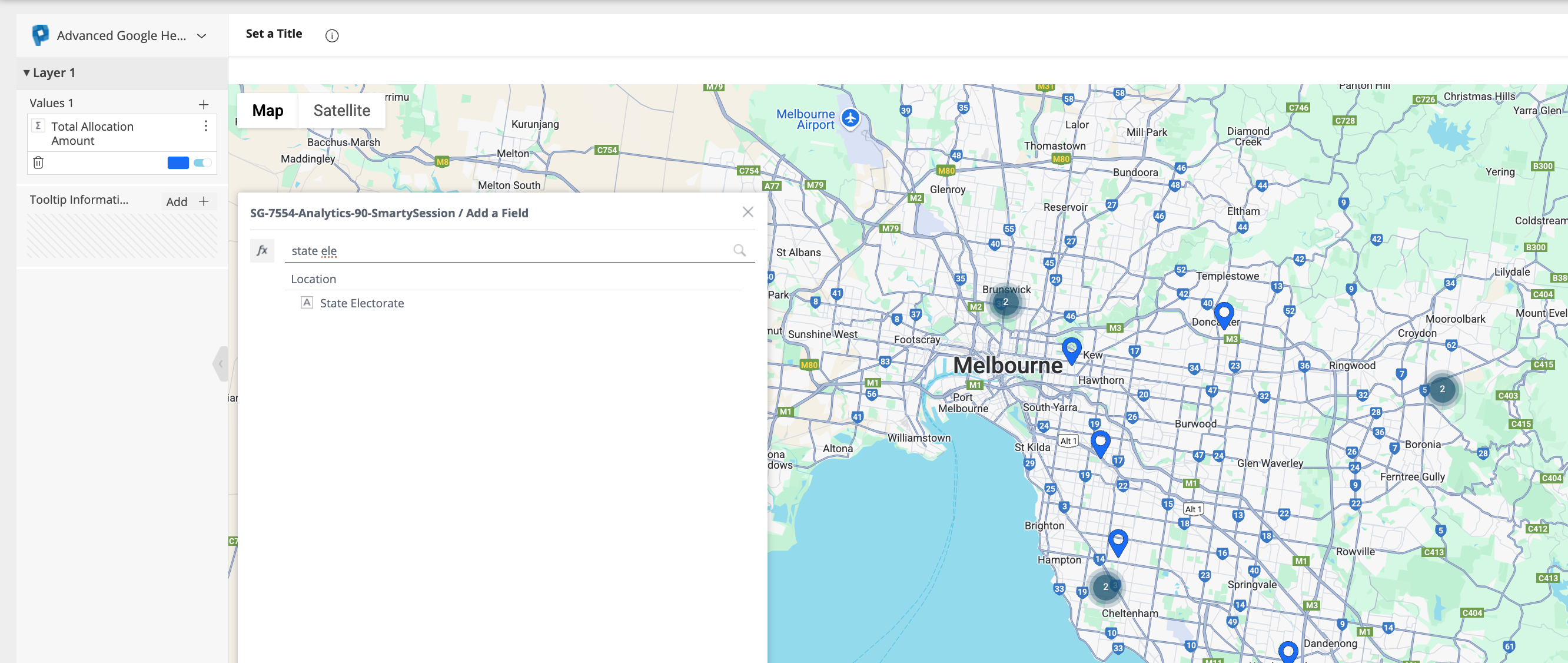Click the Melbourne Airport map icon
The width and height of the screenshot is (1568, 663).
[x=851, y=118]
